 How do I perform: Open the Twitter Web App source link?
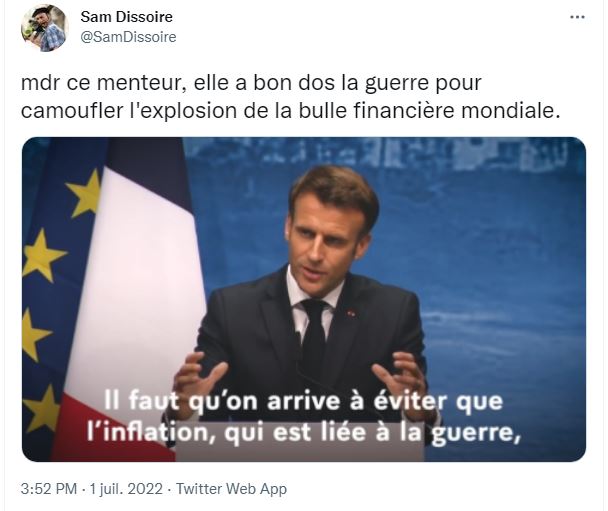[231, 489]
